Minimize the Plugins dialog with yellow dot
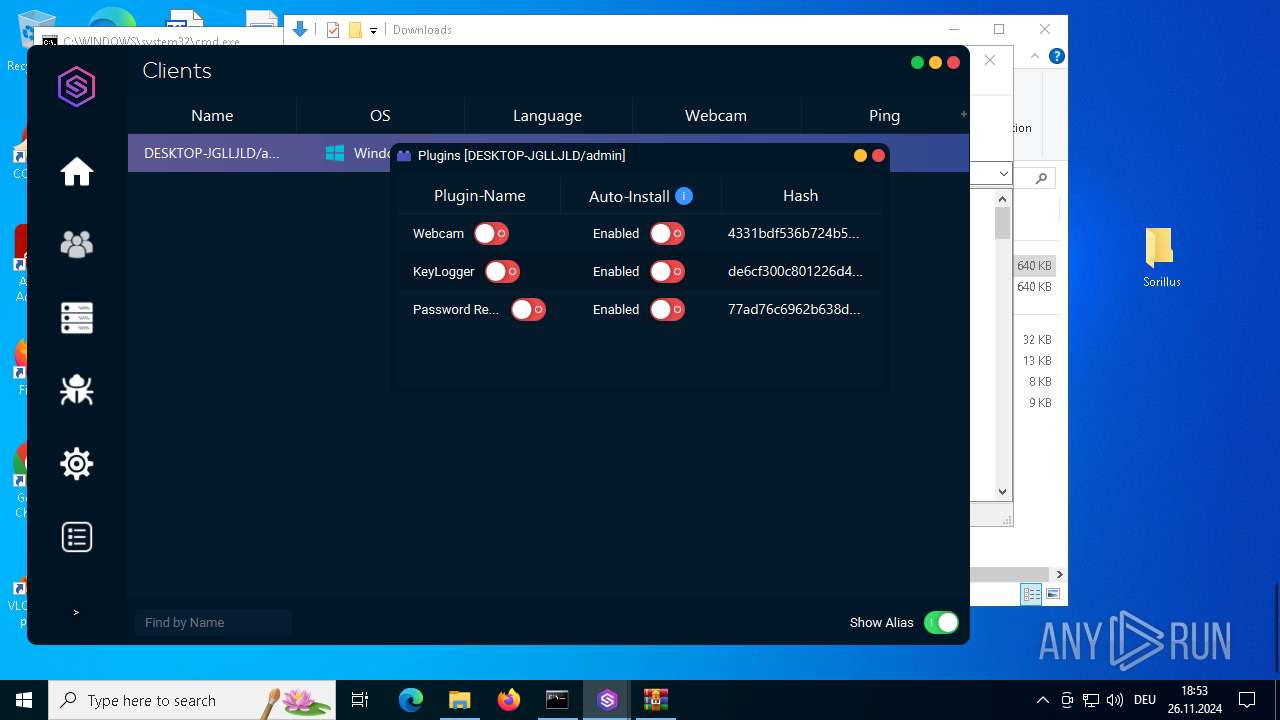The width and height of the screenshot is (1280, 720). pos(860,156)
